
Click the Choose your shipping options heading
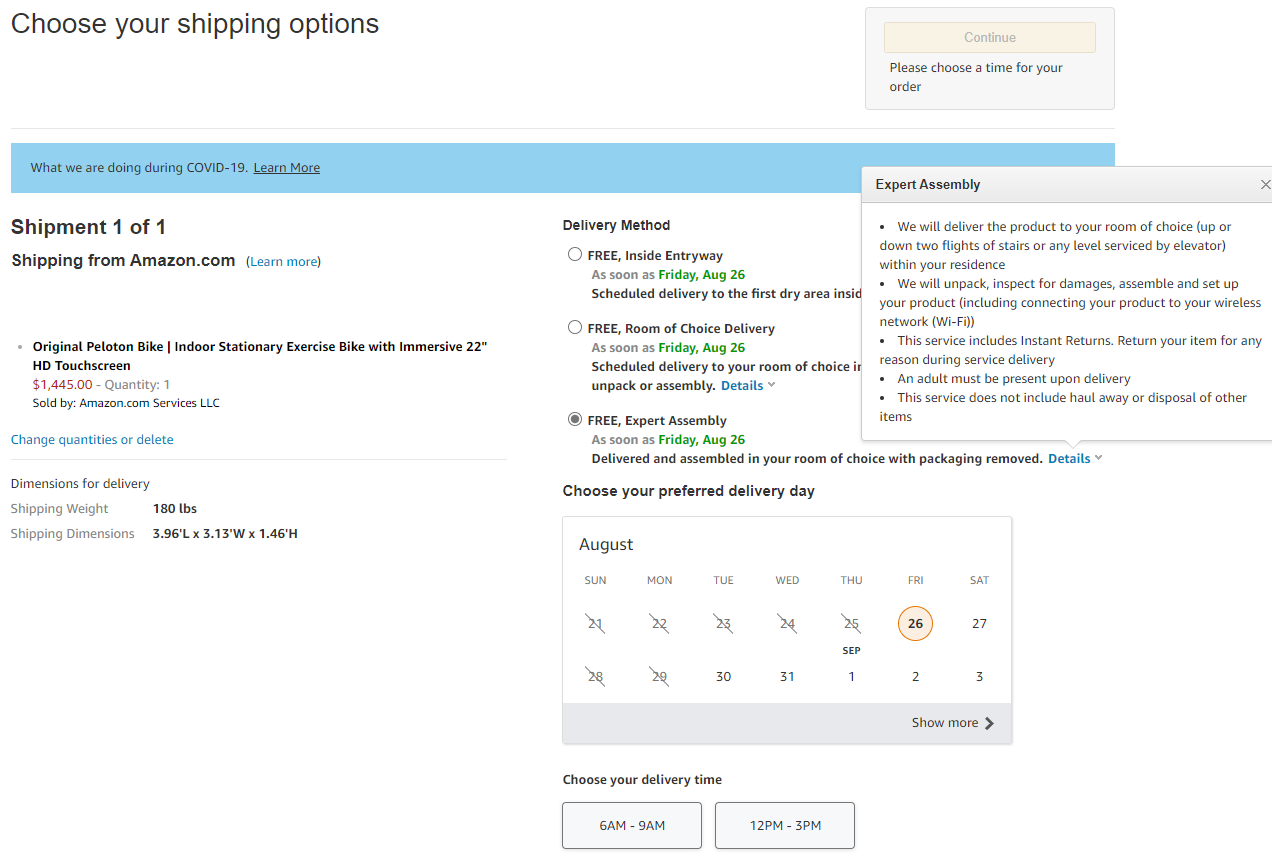pos(195,24)
